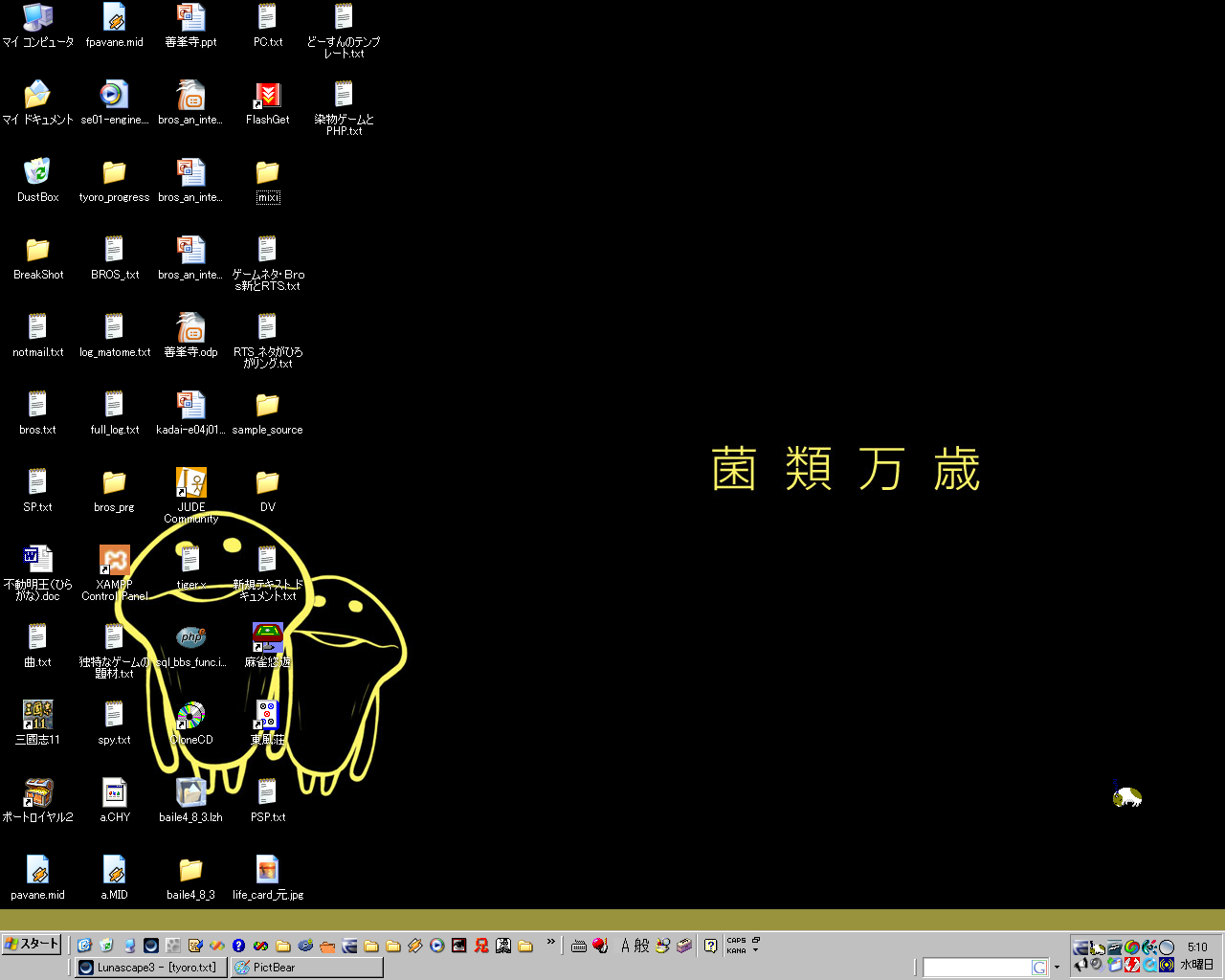Toggle the IME input mode 'A' indicator
Image resolution: width=1225 pixels, height=980 pixels.
coord(625,946)
